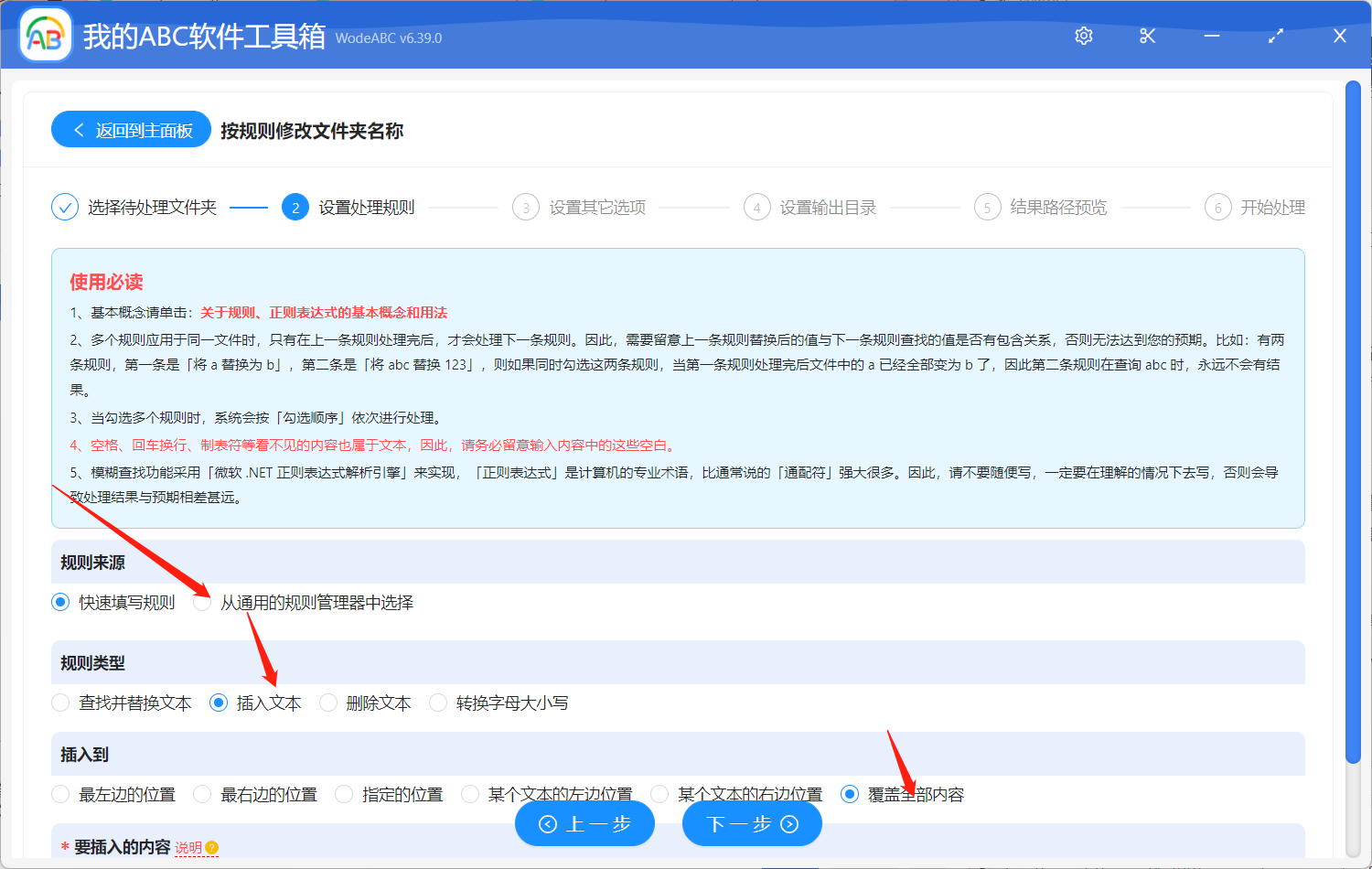This screenshot has height=869, width=1372.
Task: Select the 删除文本 rule type
Action: [x=327, y=703]
